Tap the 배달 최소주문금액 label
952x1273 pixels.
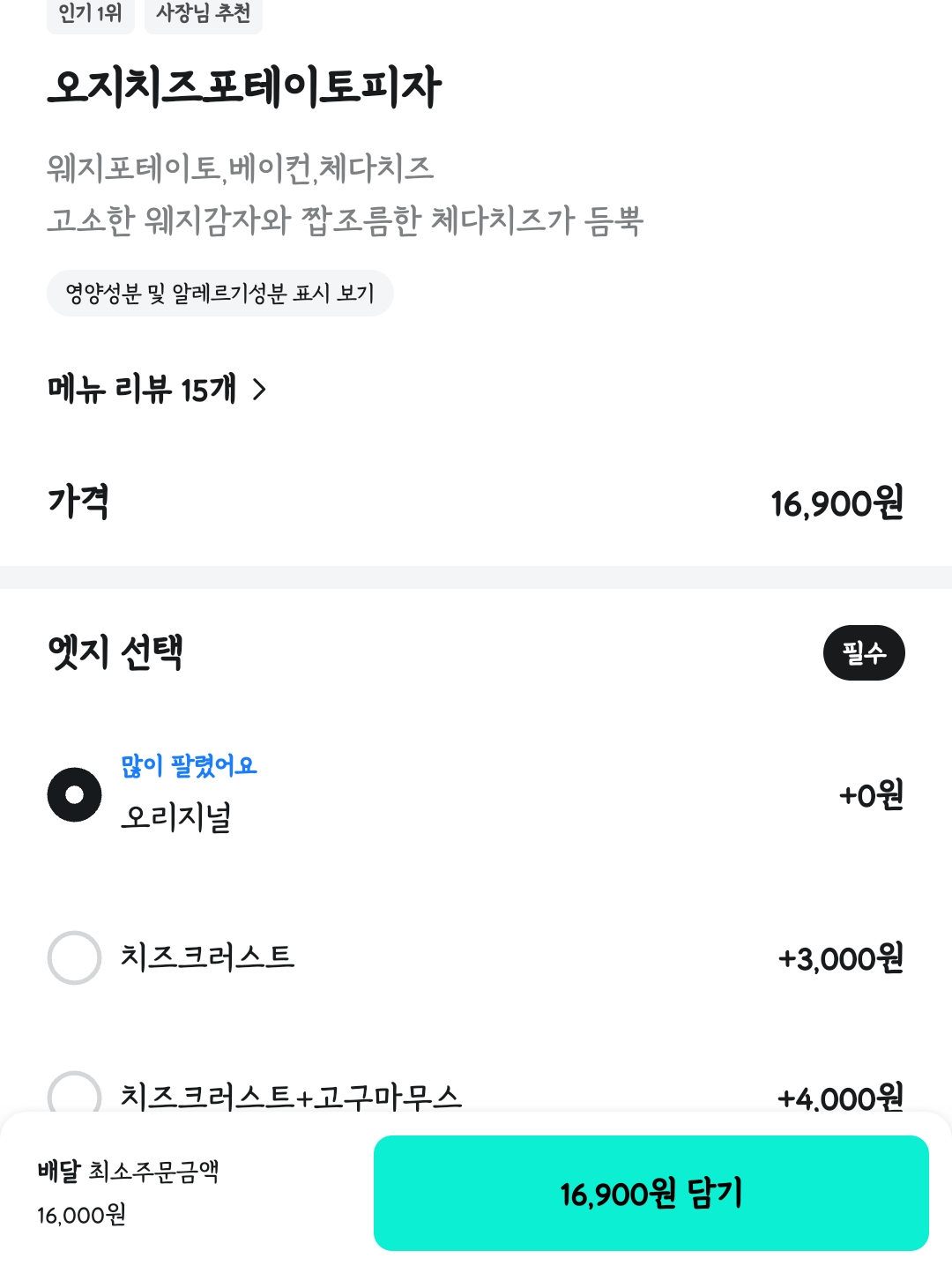(128, 1172)
